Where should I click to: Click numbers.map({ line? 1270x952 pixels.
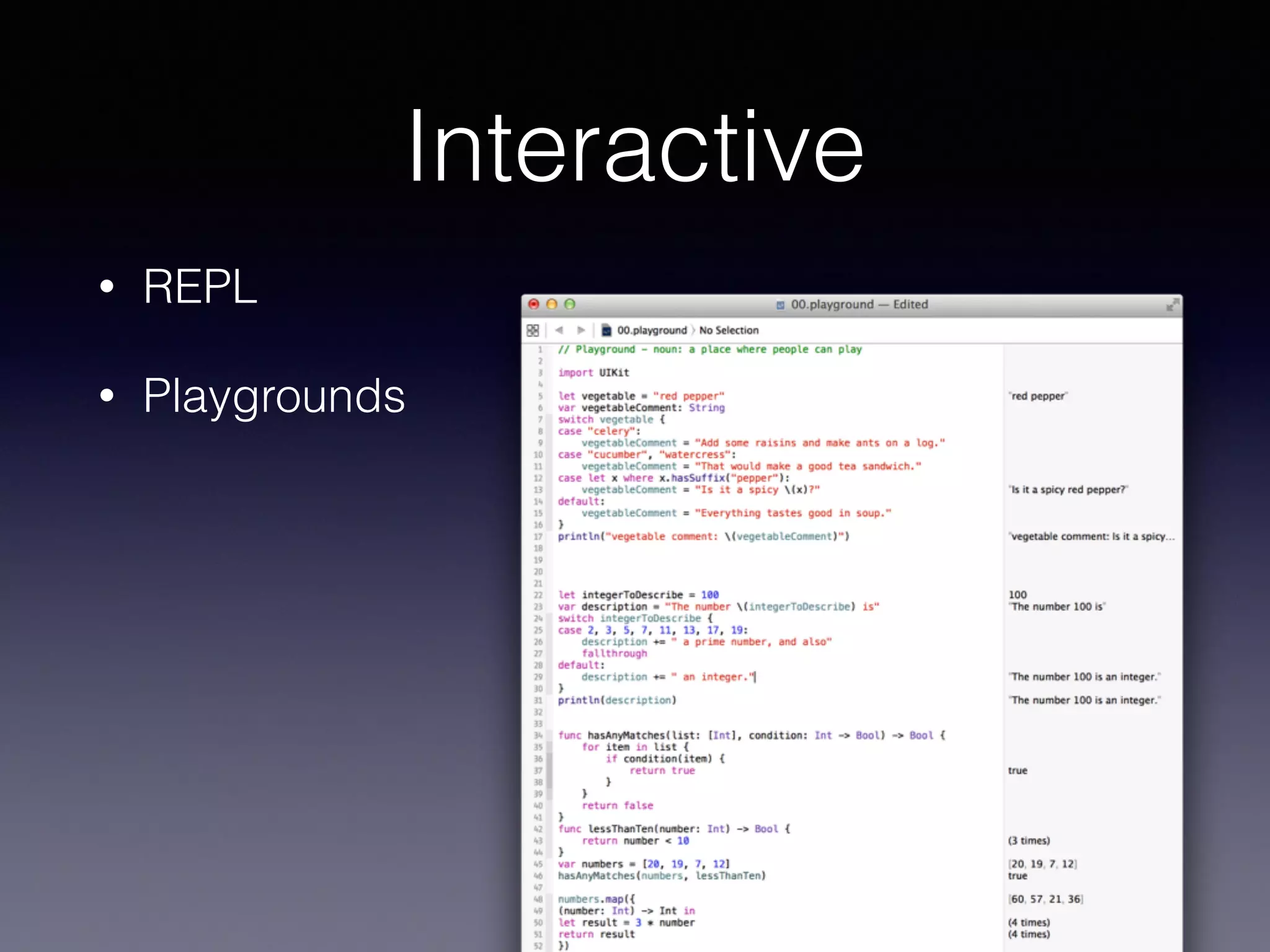[x=596, y=899]
